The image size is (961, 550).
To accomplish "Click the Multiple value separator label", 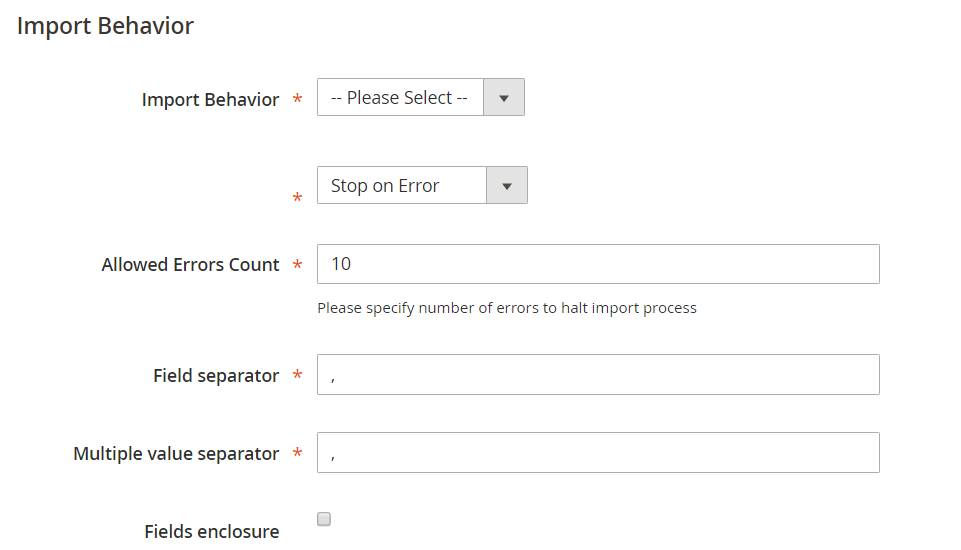I will [176, 454].
